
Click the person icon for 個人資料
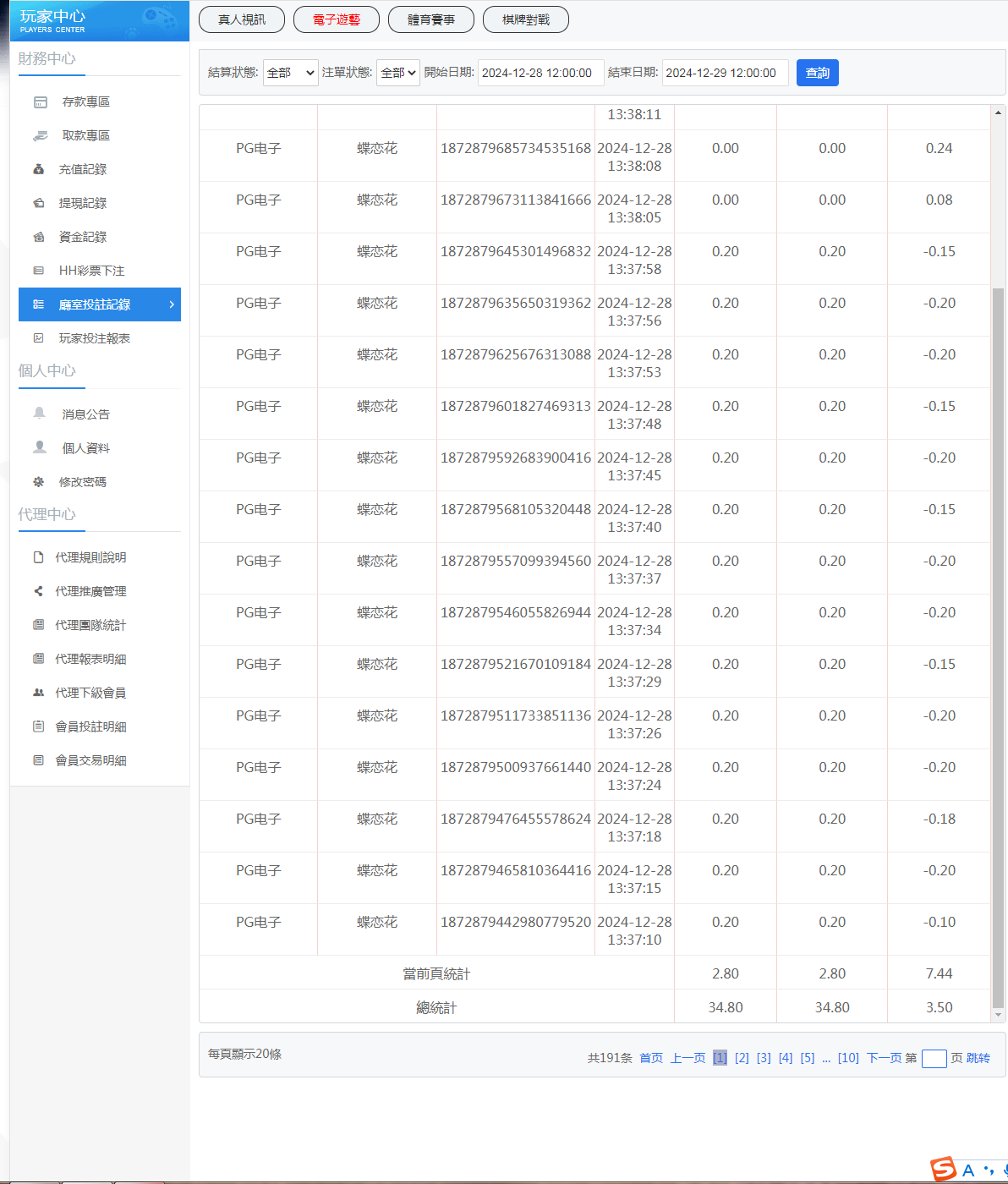(39, 447)
